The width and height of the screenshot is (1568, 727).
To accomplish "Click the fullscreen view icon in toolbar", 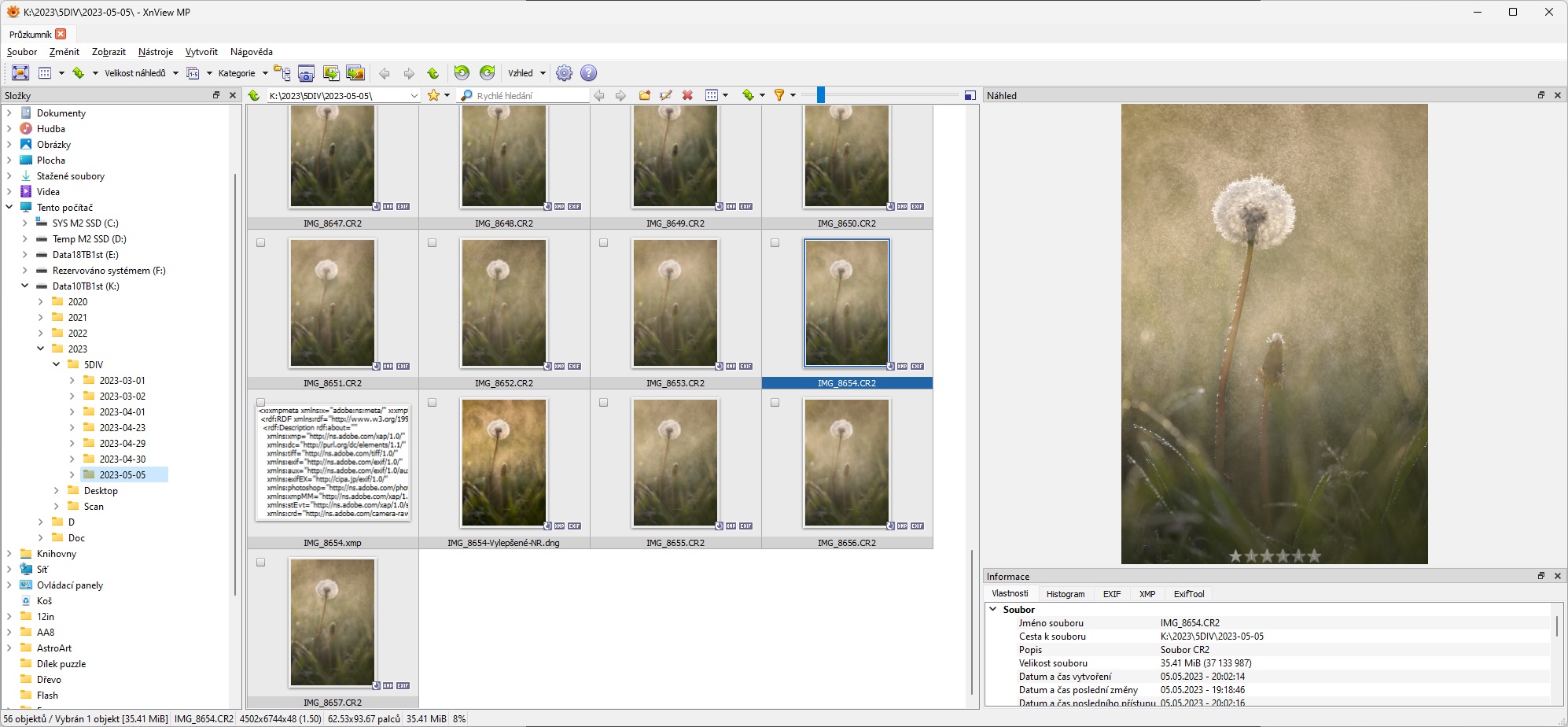I will tap(20, 73).
